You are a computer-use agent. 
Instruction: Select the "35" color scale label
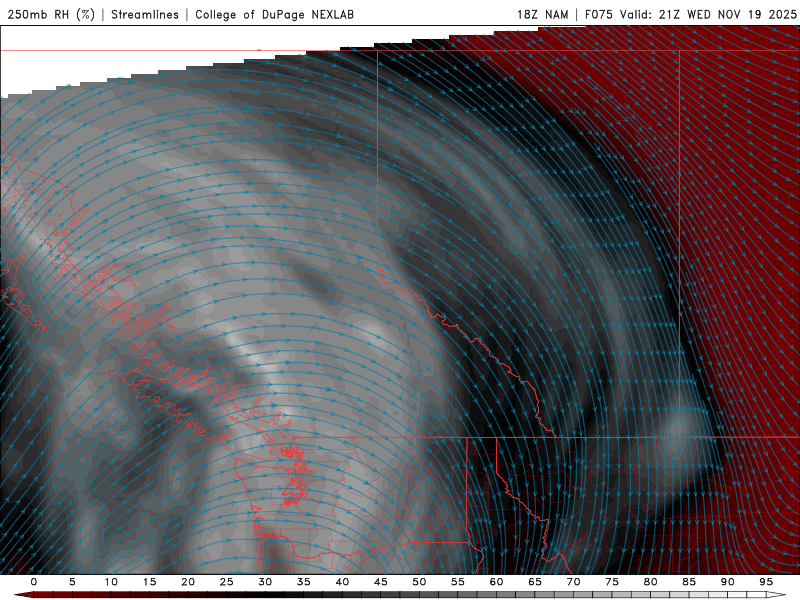click(303, 582)
